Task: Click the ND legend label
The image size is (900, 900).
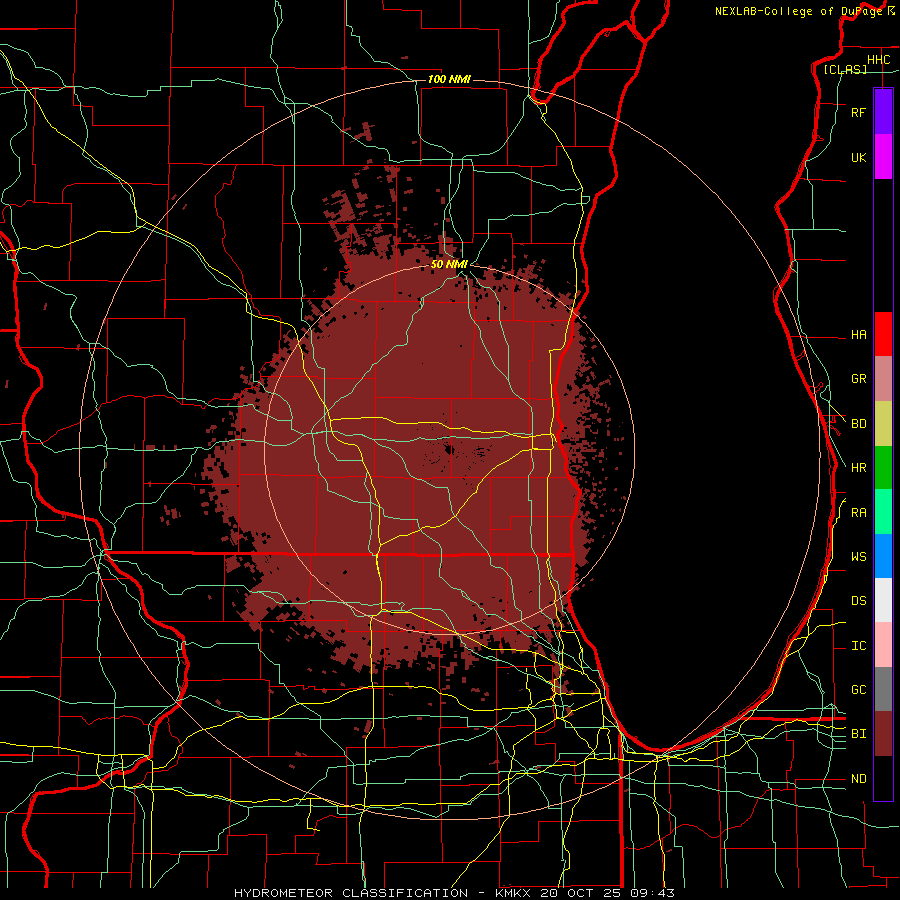Action: pos(858,779)
